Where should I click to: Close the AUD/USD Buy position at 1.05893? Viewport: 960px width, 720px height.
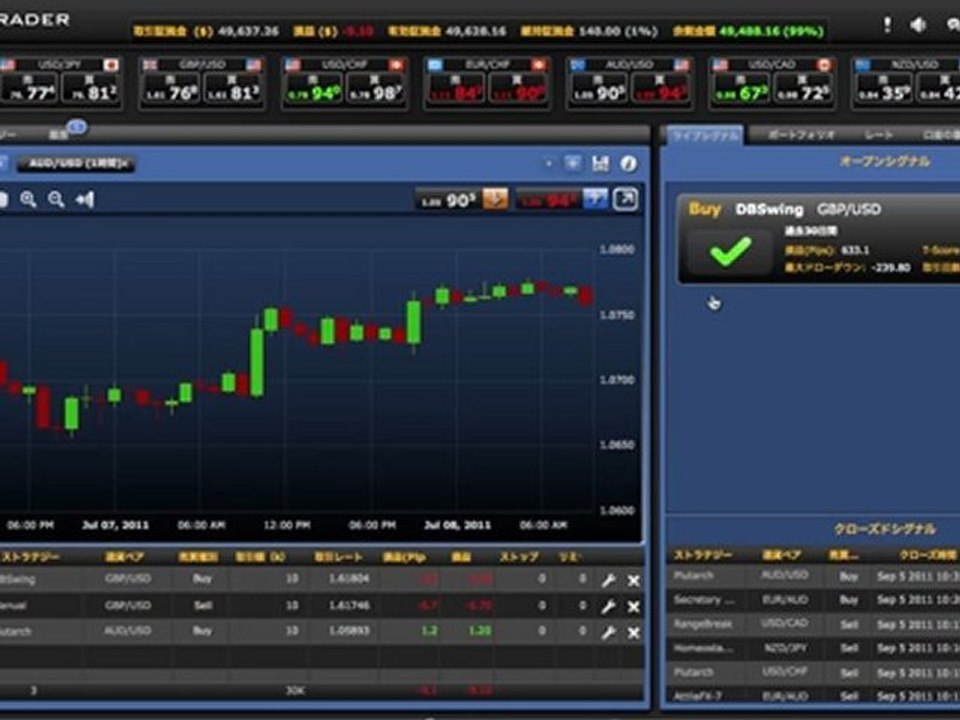pyautogui.click(x=634, y=632)
